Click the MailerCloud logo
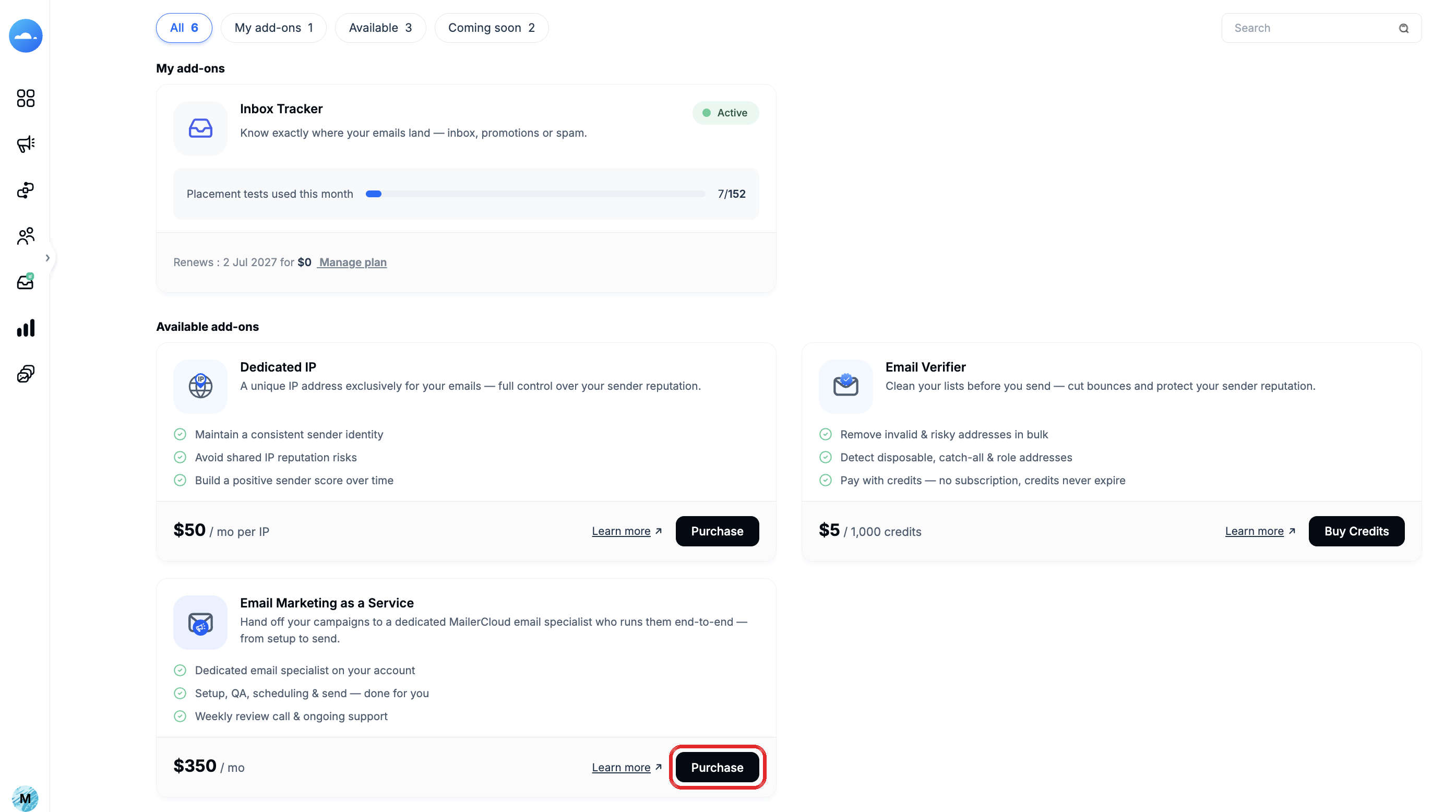The height and width of the screenshot is (812, 1456). coord(26,35)
